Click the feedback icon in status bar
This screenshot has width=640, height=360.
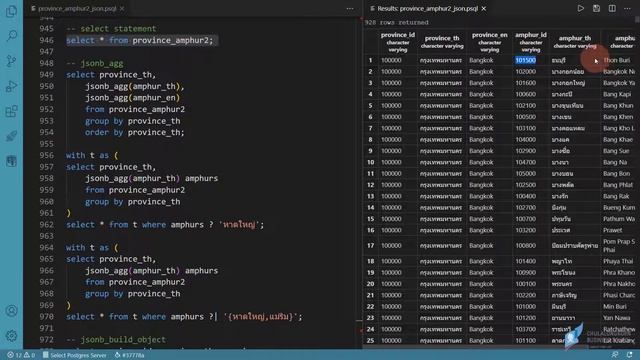(615, 355)
